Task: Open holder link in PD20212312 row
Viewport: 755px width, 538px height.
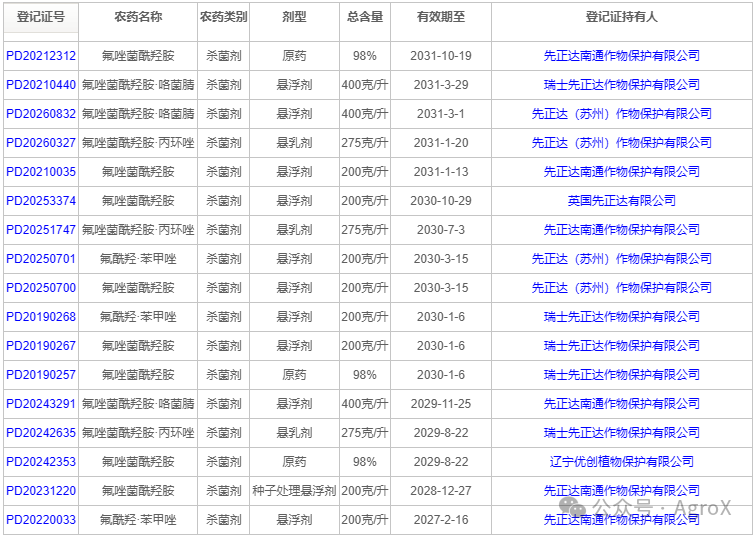Action: (622, 56)
